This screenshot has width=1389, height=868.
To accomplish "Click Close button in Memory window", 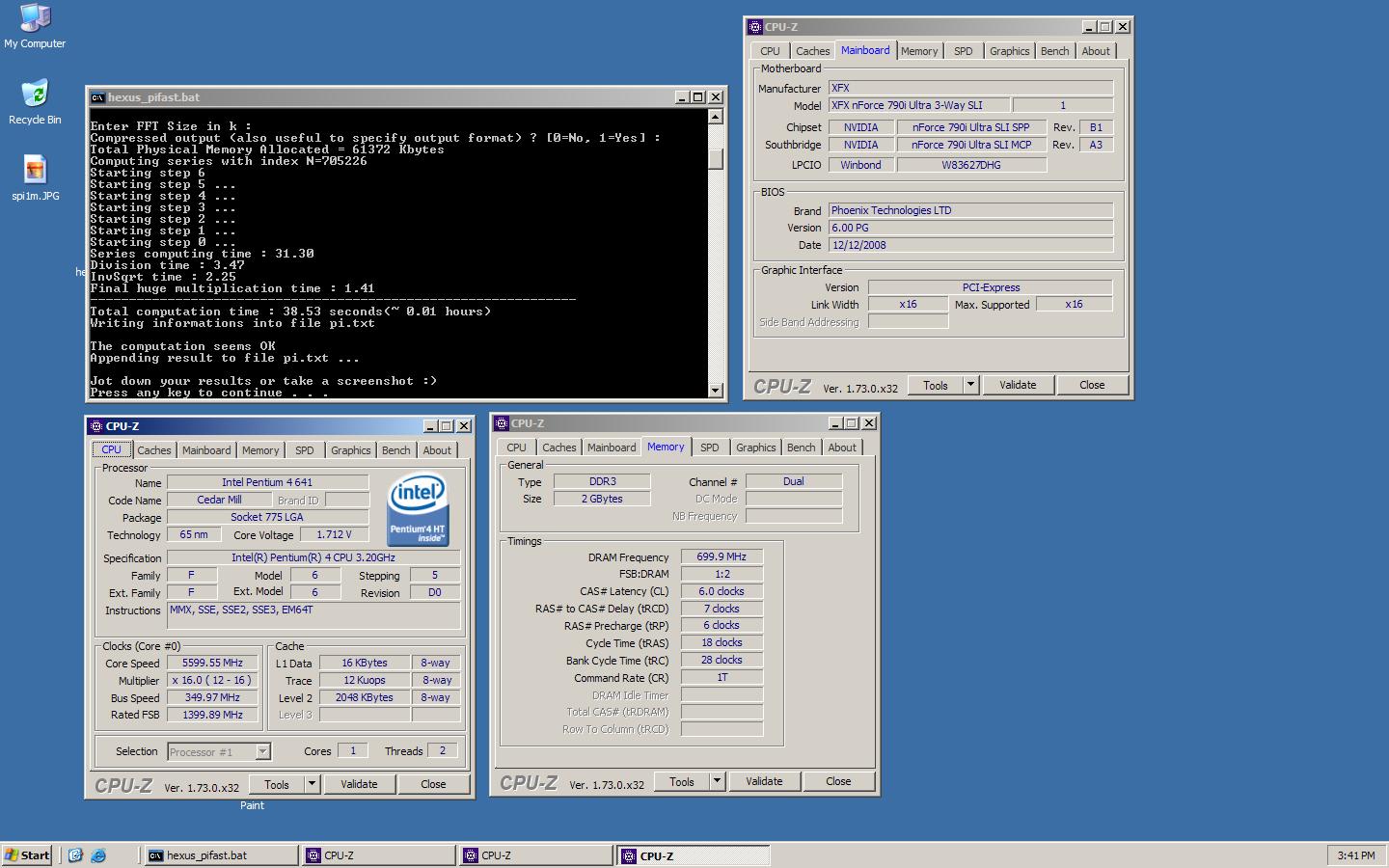I will click(x=838, y=781).
